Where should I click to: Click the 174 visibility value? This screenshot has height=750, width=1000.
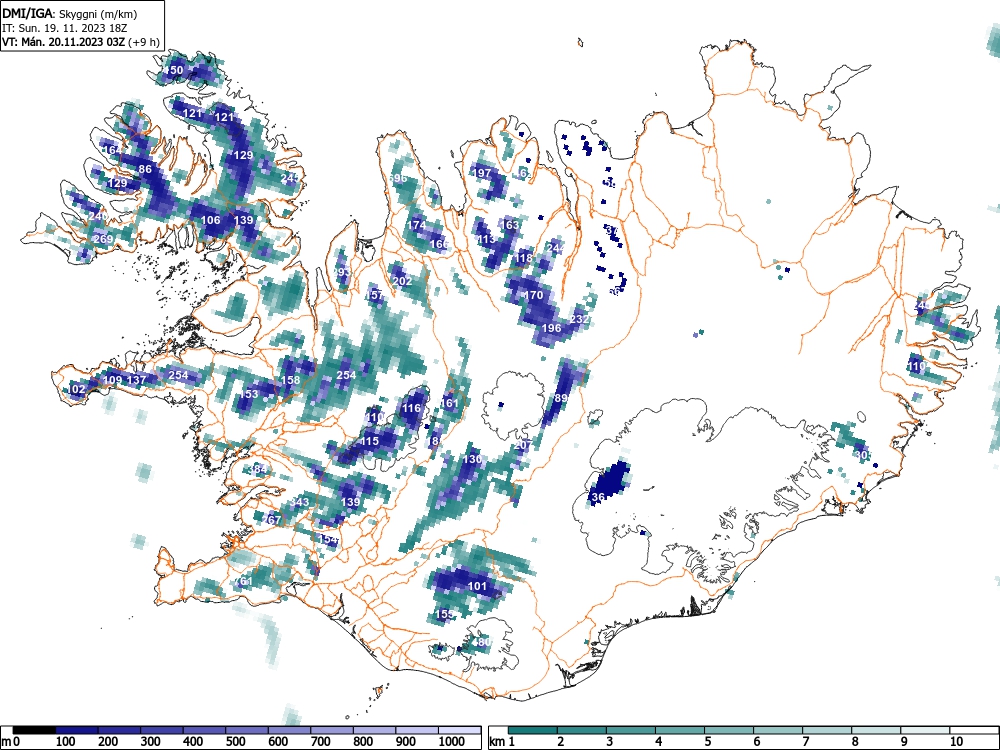416,225
